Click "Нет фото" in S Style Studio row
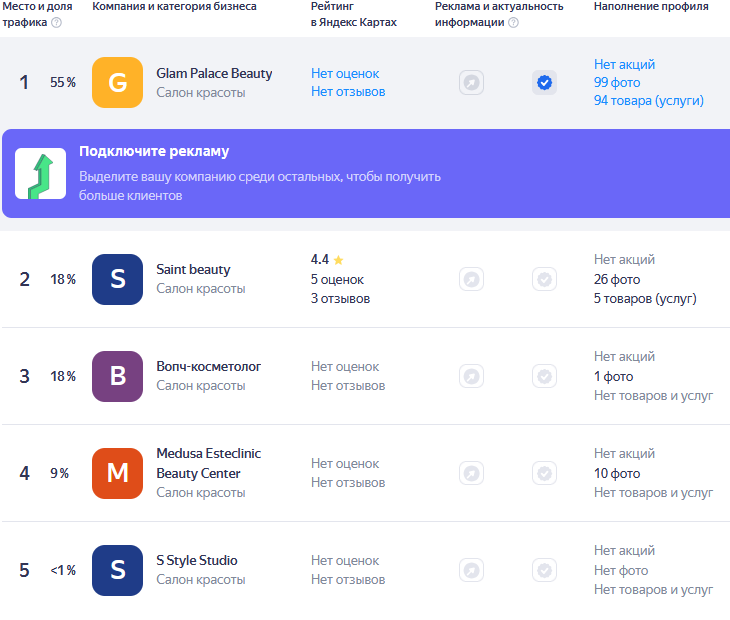Screen dimensions: 730x620 (x=621, y=571)
